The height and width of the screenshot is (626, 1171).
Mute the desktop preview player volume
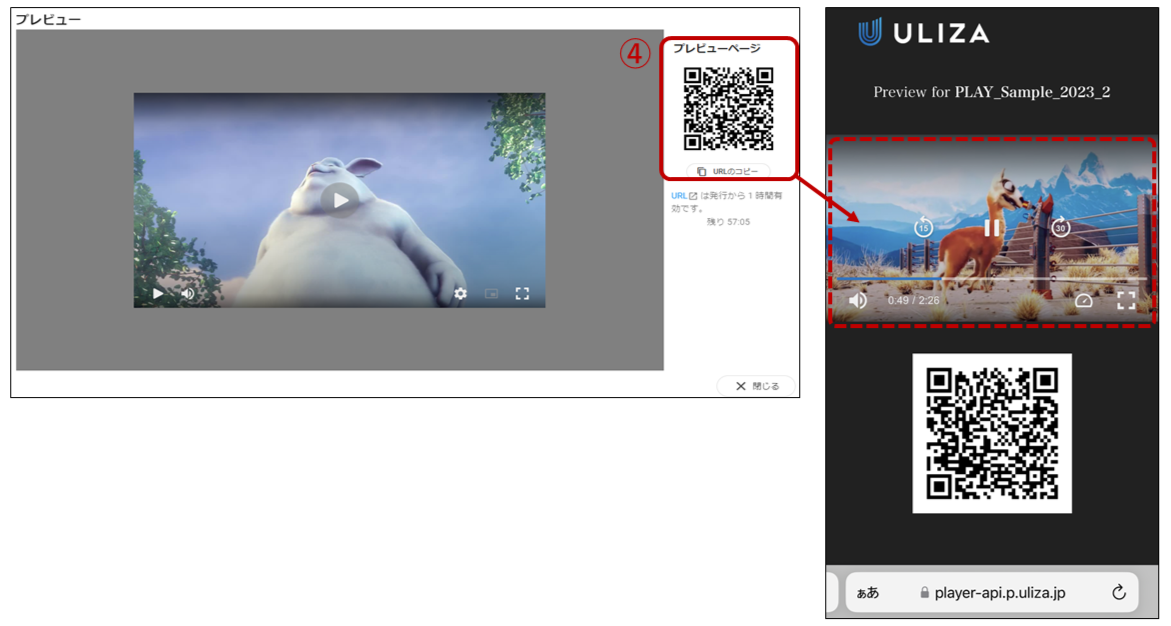187,294
